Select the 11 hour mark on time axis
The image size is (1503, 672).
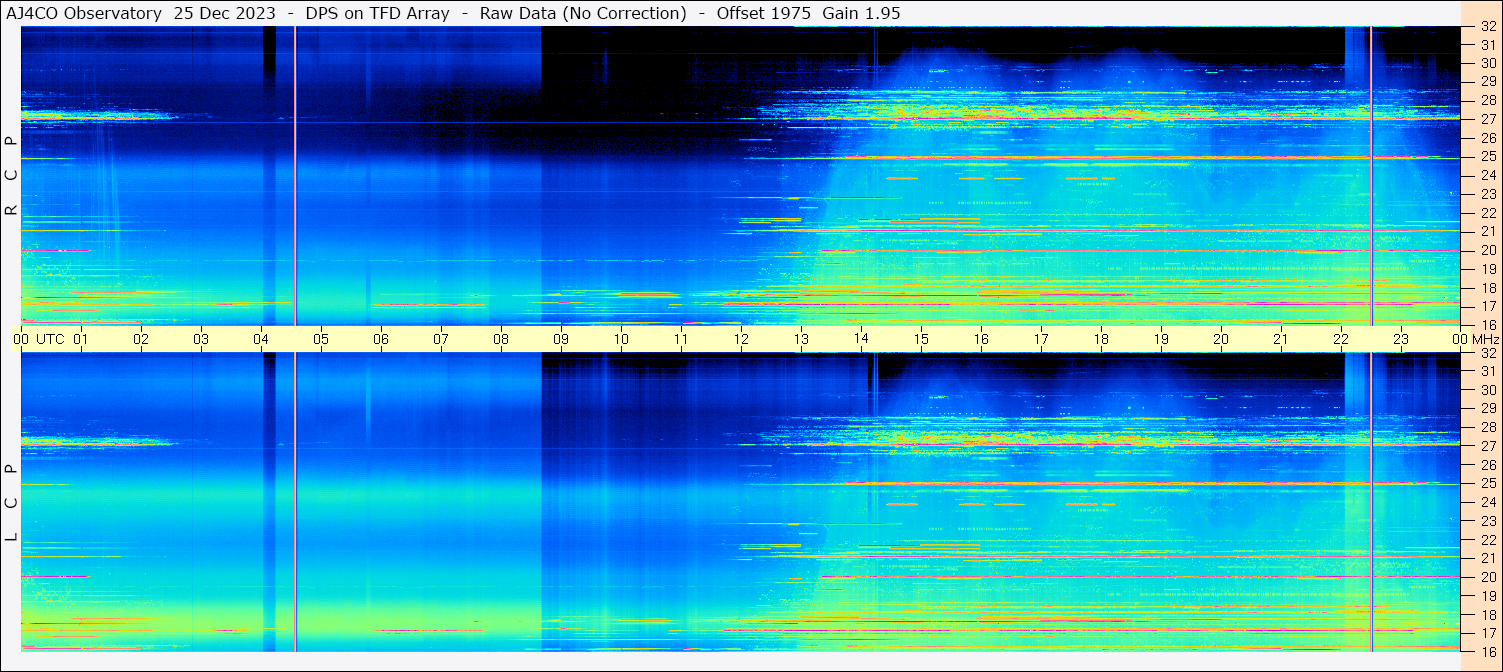pyautogui.click(x=681, y=339)
